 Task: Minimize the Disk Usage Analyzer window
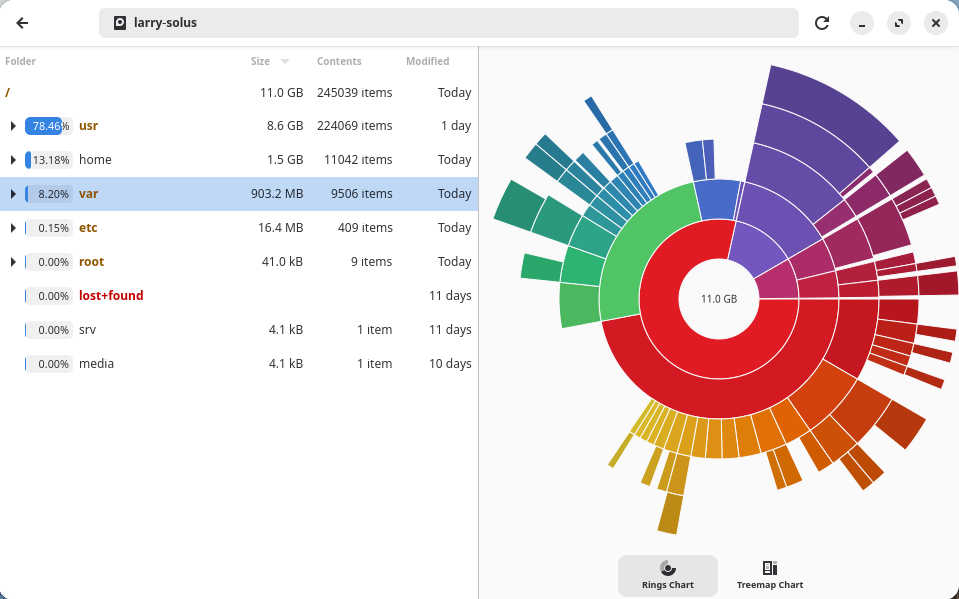(862, 23)
